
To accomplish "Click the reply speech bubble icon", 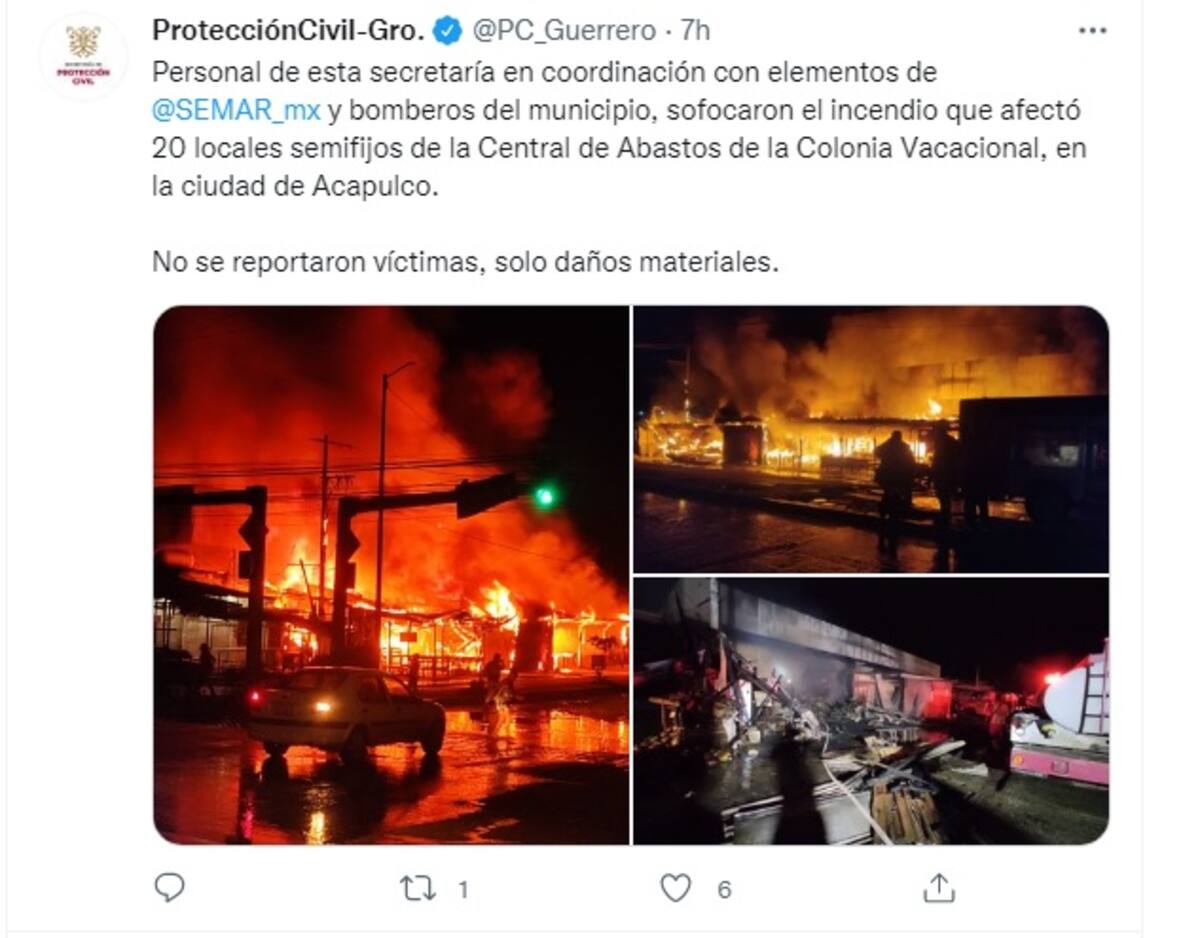I will tap(171, 887).
